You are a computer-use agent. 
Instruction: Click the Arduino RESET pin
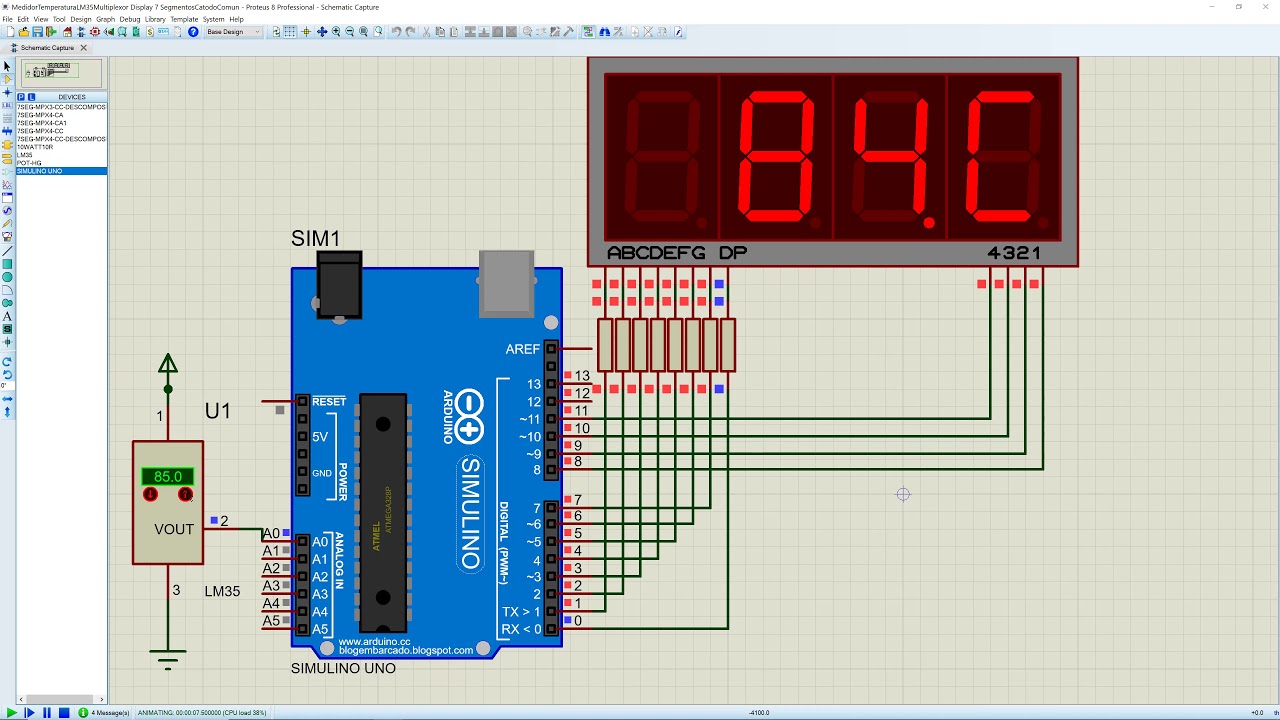(x=302, y=401)
